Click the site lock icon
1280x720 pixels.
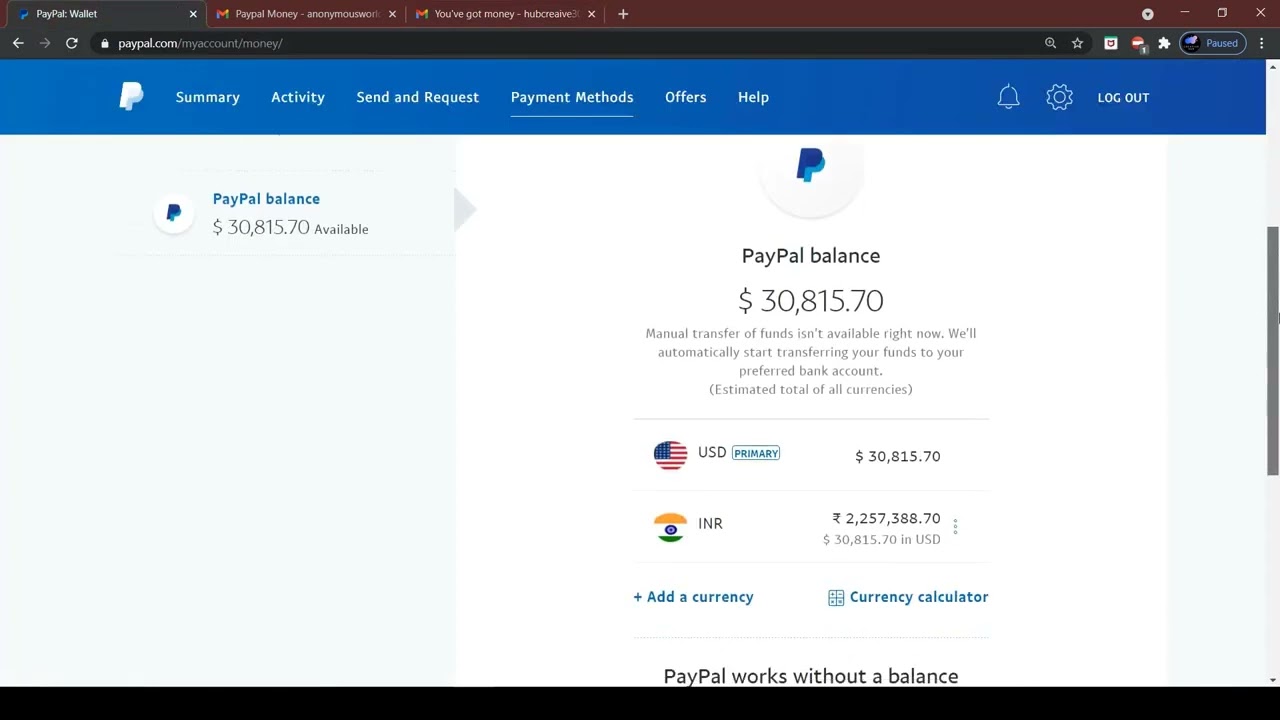[x=104, y=43]
